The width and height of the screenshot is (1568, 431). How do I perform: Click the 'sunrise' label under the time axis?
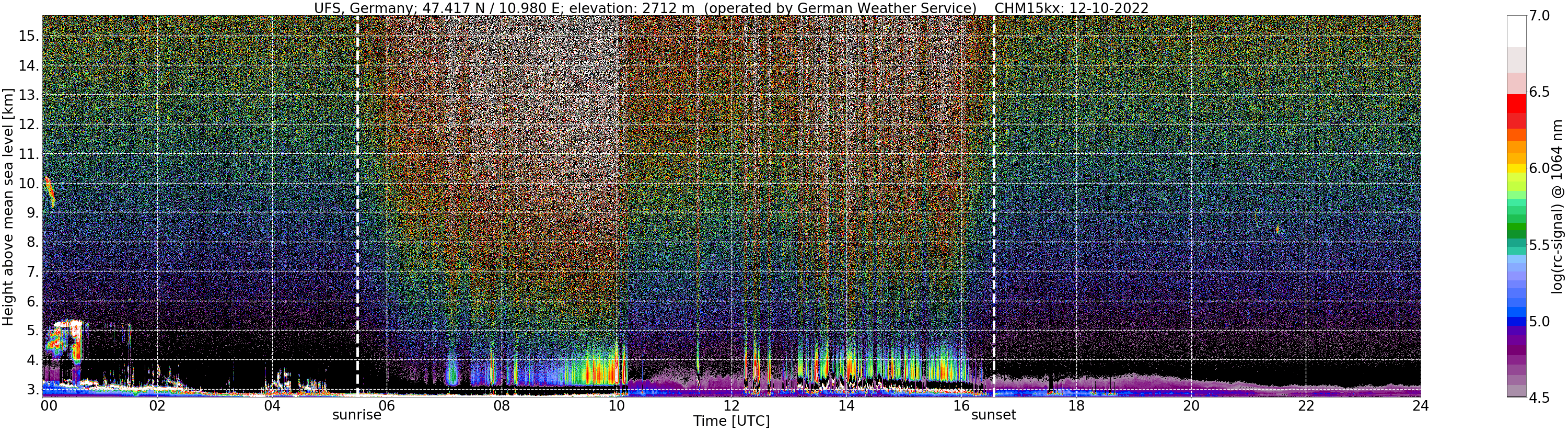(357, 415)
